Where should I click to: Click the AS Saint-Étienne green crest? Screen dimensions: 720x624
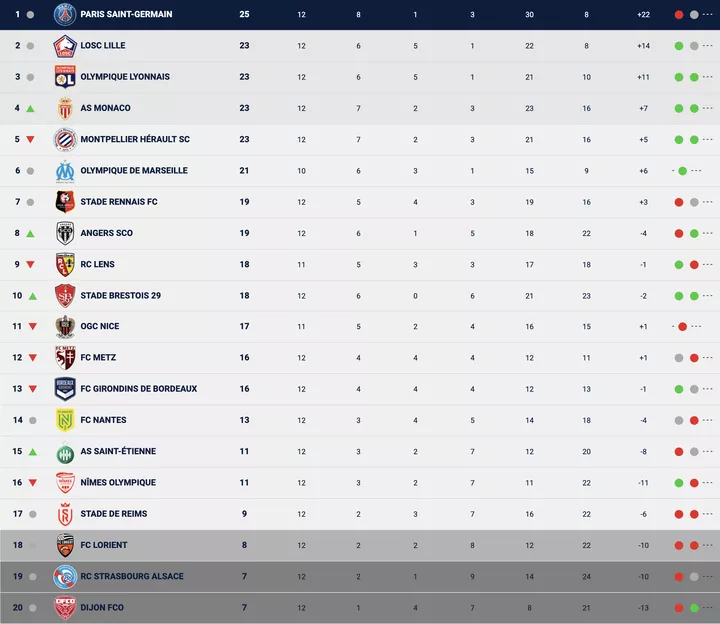65,452
